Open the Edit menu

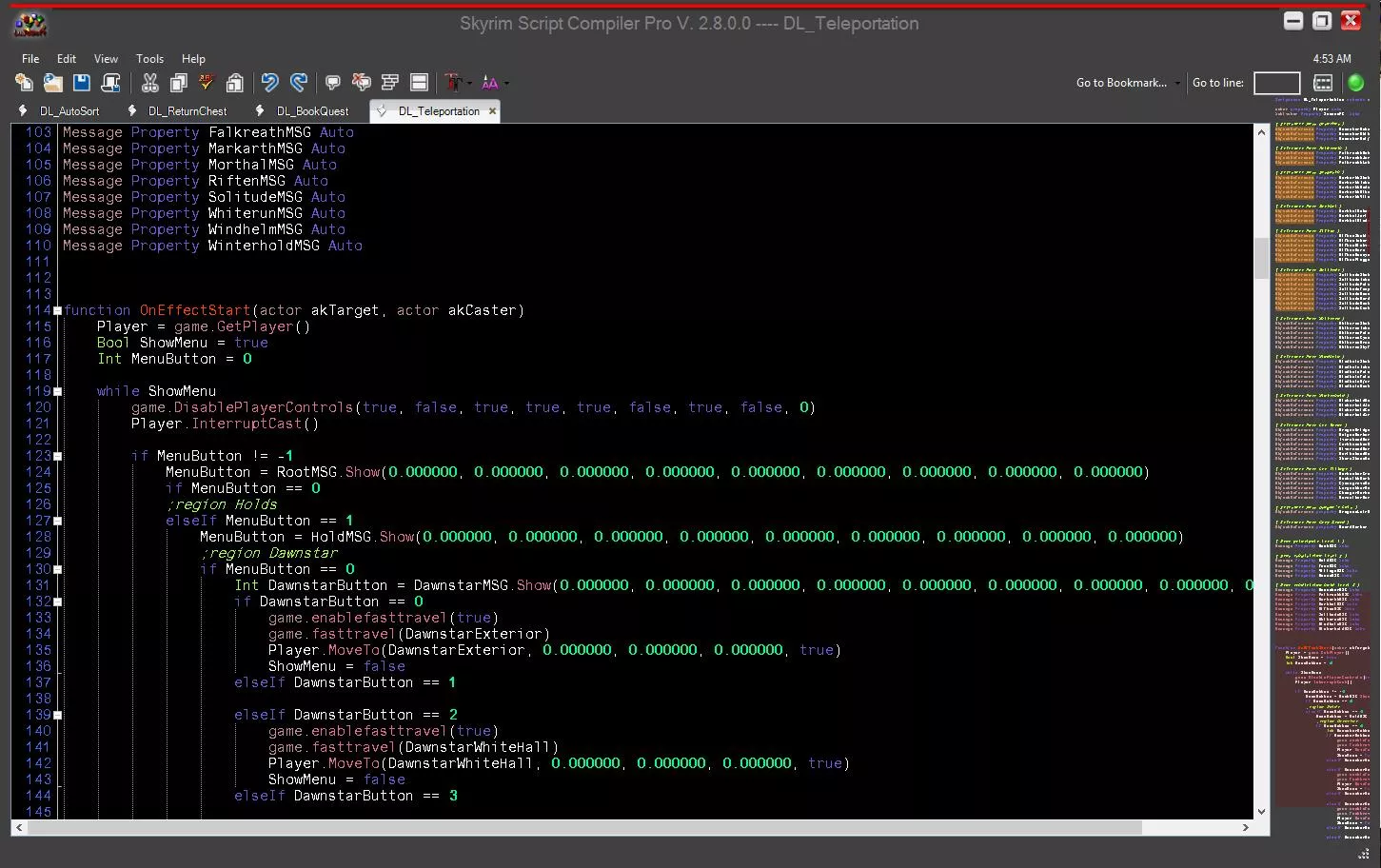coord(67,59)
